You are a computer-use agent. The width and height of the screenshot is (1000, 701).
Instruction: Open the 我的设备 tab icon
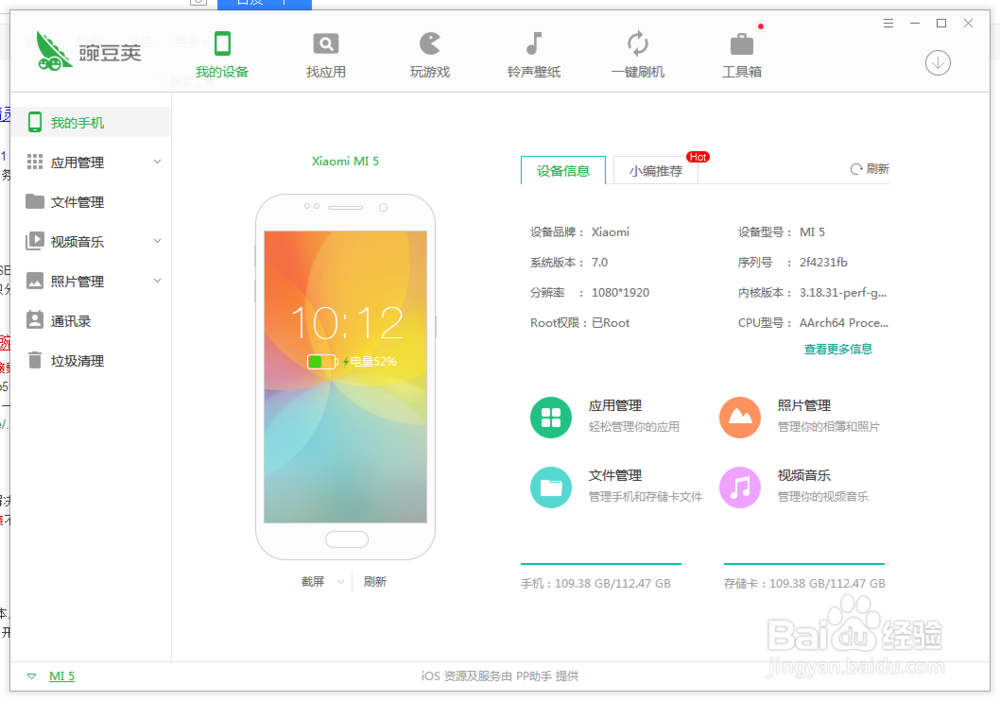pos(222,44)
